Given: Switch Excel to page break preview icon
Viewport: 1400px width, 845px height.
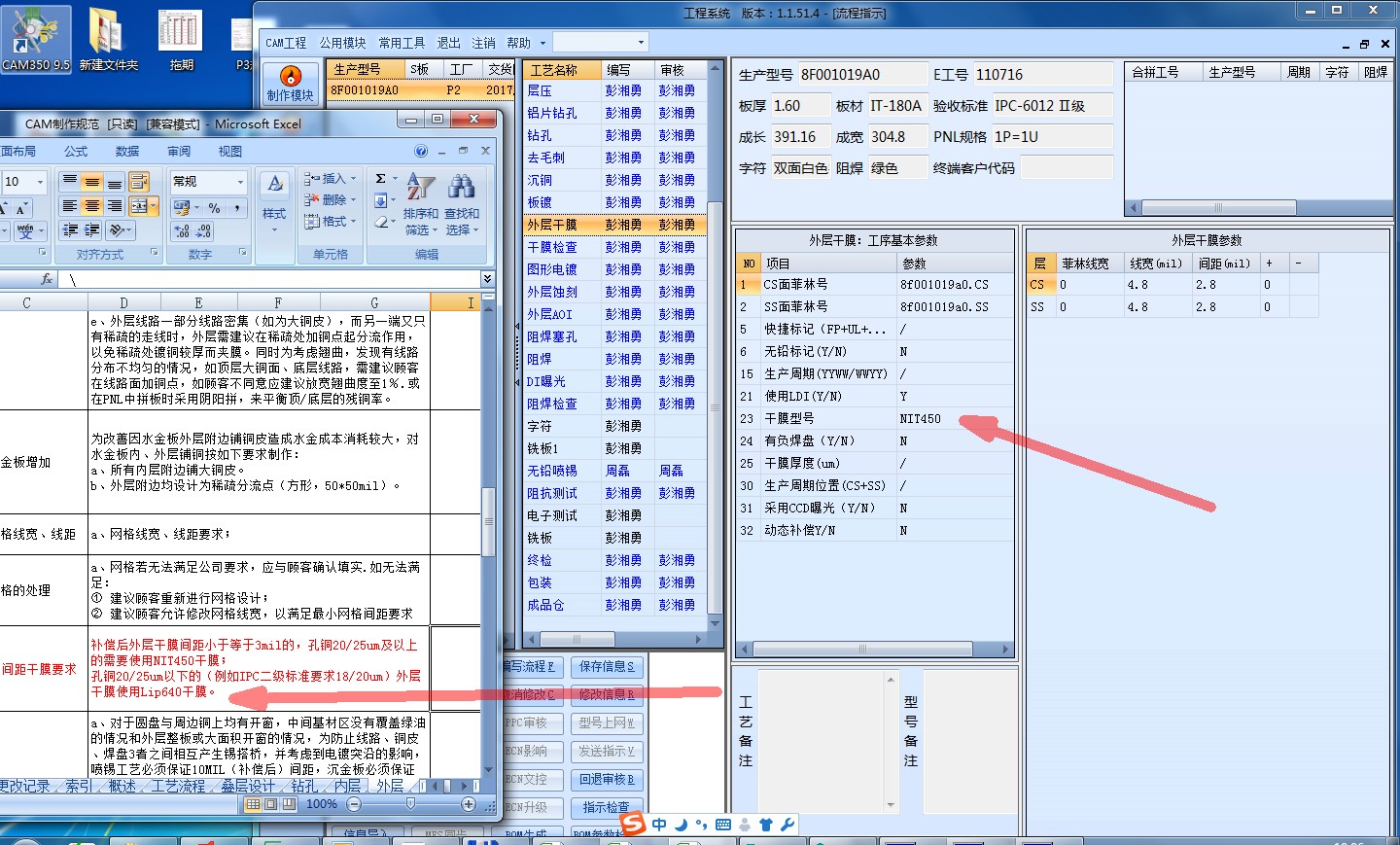Looking at the screenshot, I should 289,804.
